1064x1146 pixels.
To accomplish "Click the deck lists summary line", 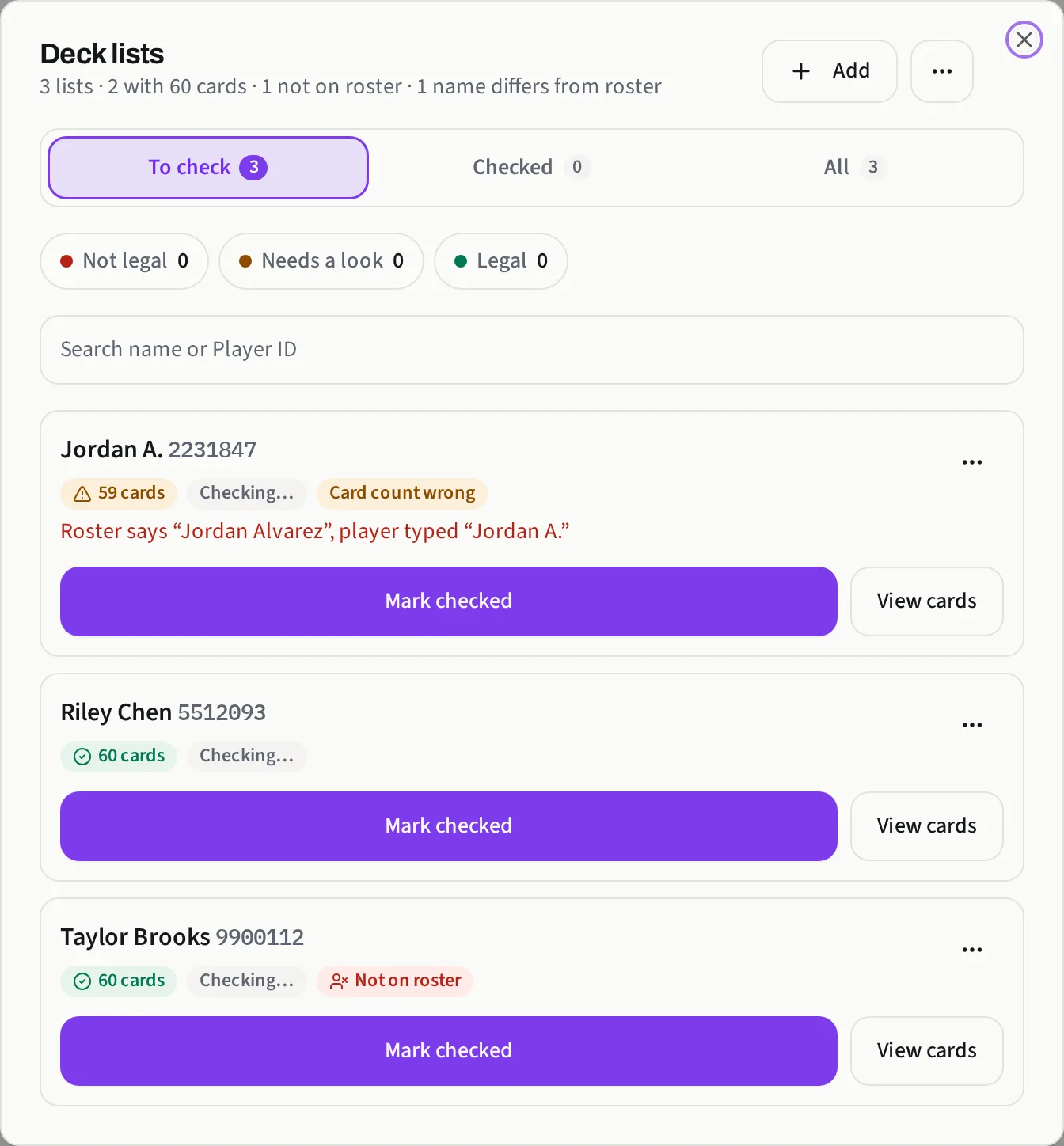I will [351, 86].
